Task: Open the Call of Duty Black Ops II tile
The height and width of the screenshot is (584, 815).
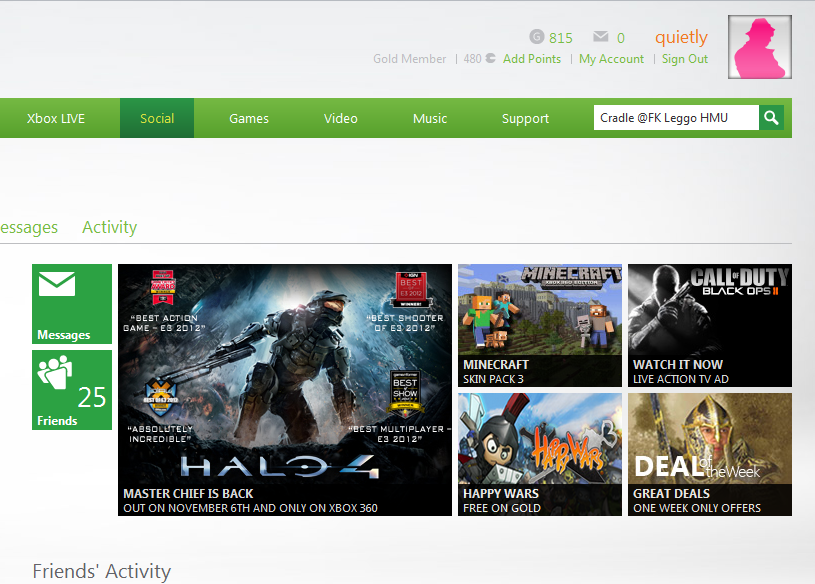Action: click(x=710, y=325)
